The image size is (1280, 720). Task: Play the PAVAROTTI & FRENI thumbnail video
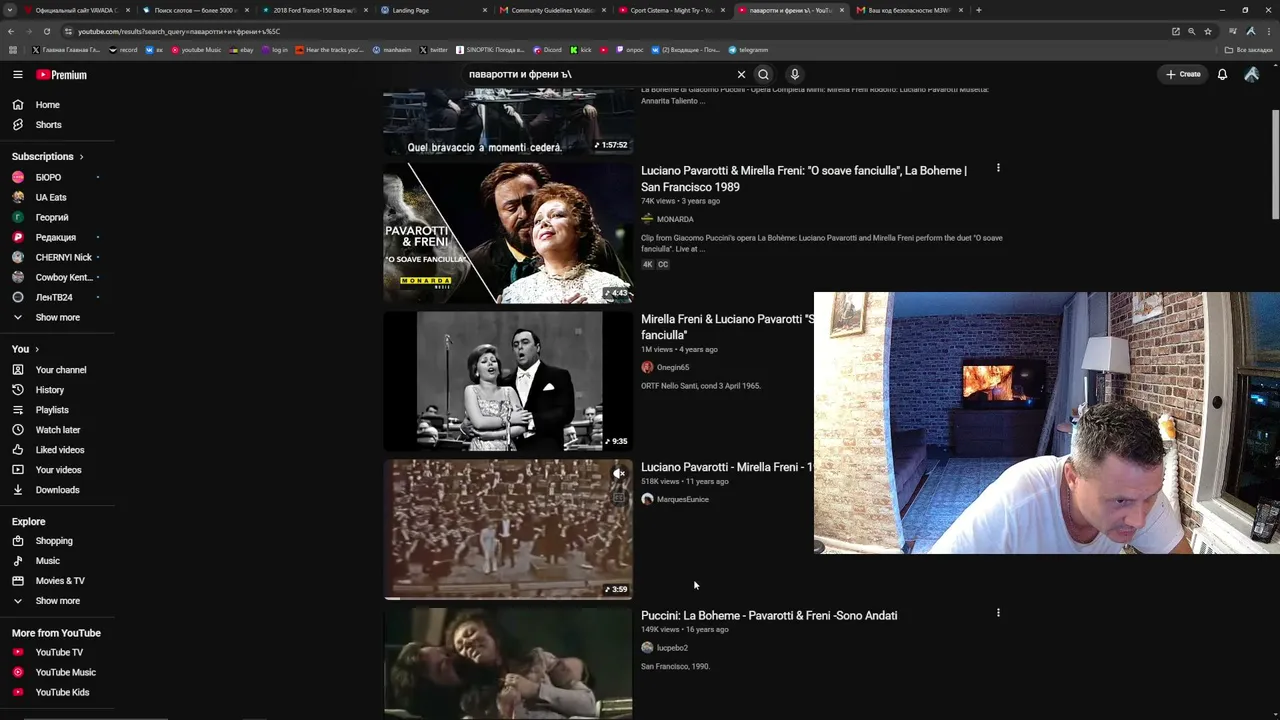coord(508,233)
